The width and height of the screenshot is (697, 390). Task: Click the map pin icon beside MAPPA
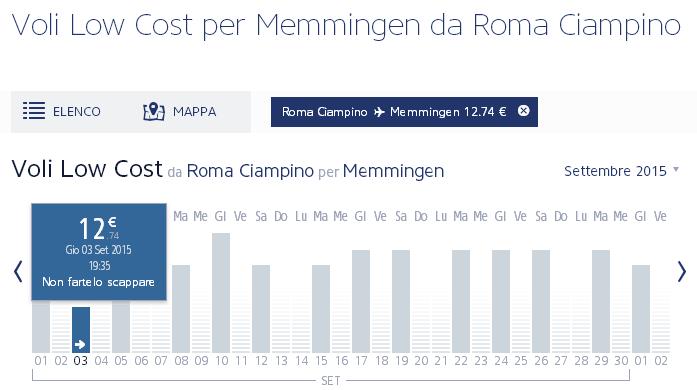tap(154, 111)
